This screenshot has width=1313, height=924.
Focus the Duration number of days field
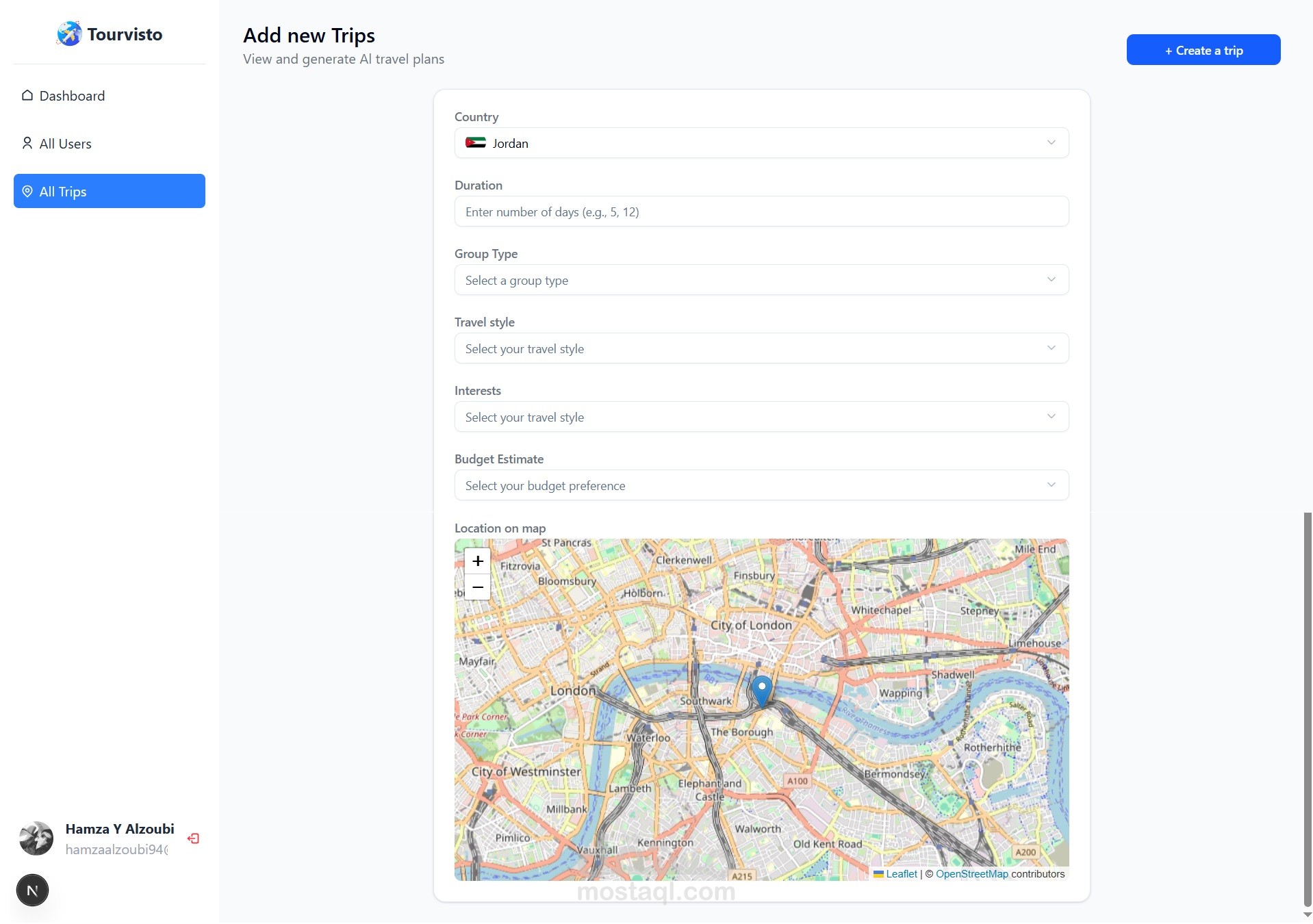(761, 211)
